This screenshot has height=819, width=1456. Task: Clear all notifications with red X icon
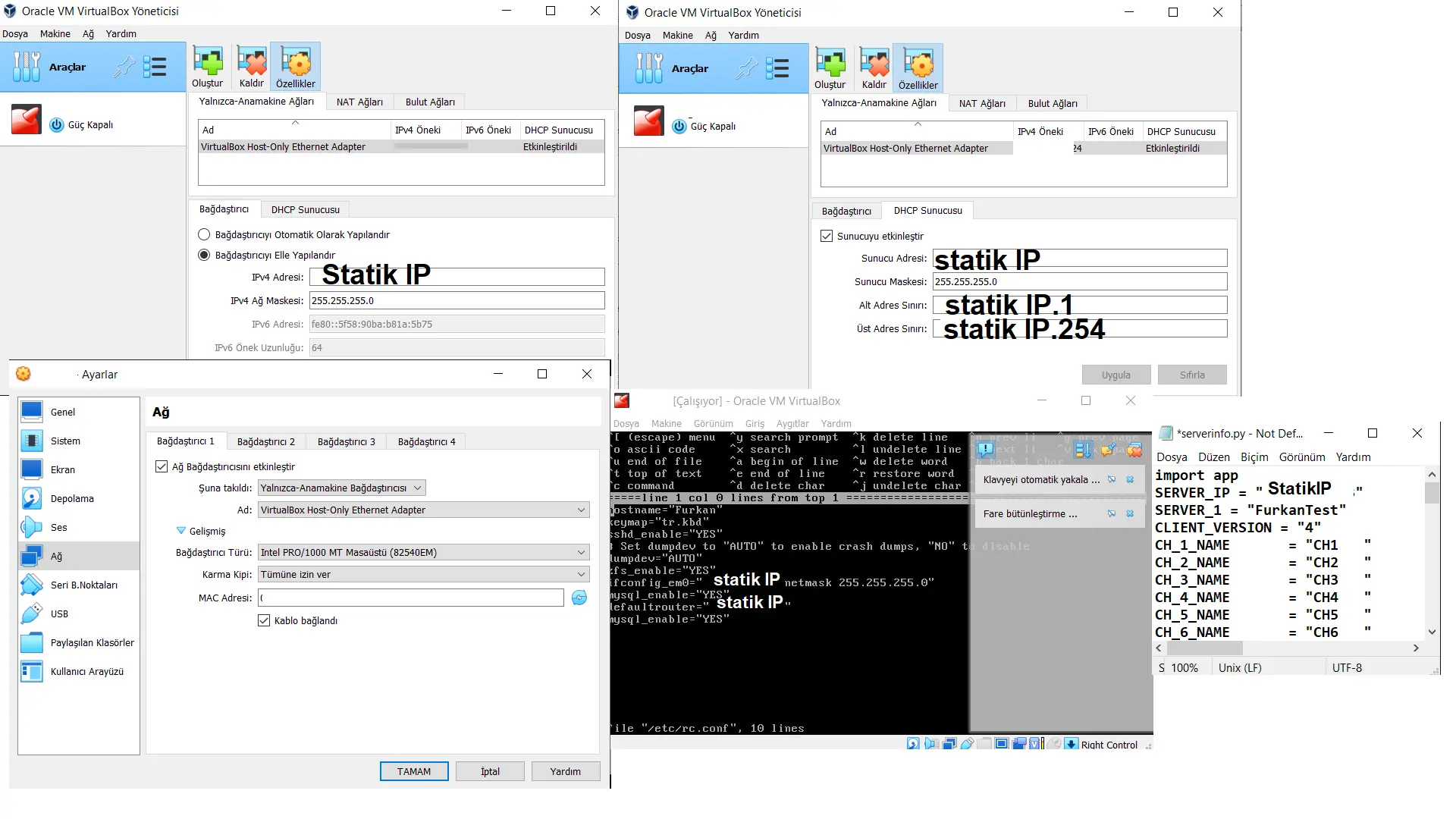point(1134,450)
